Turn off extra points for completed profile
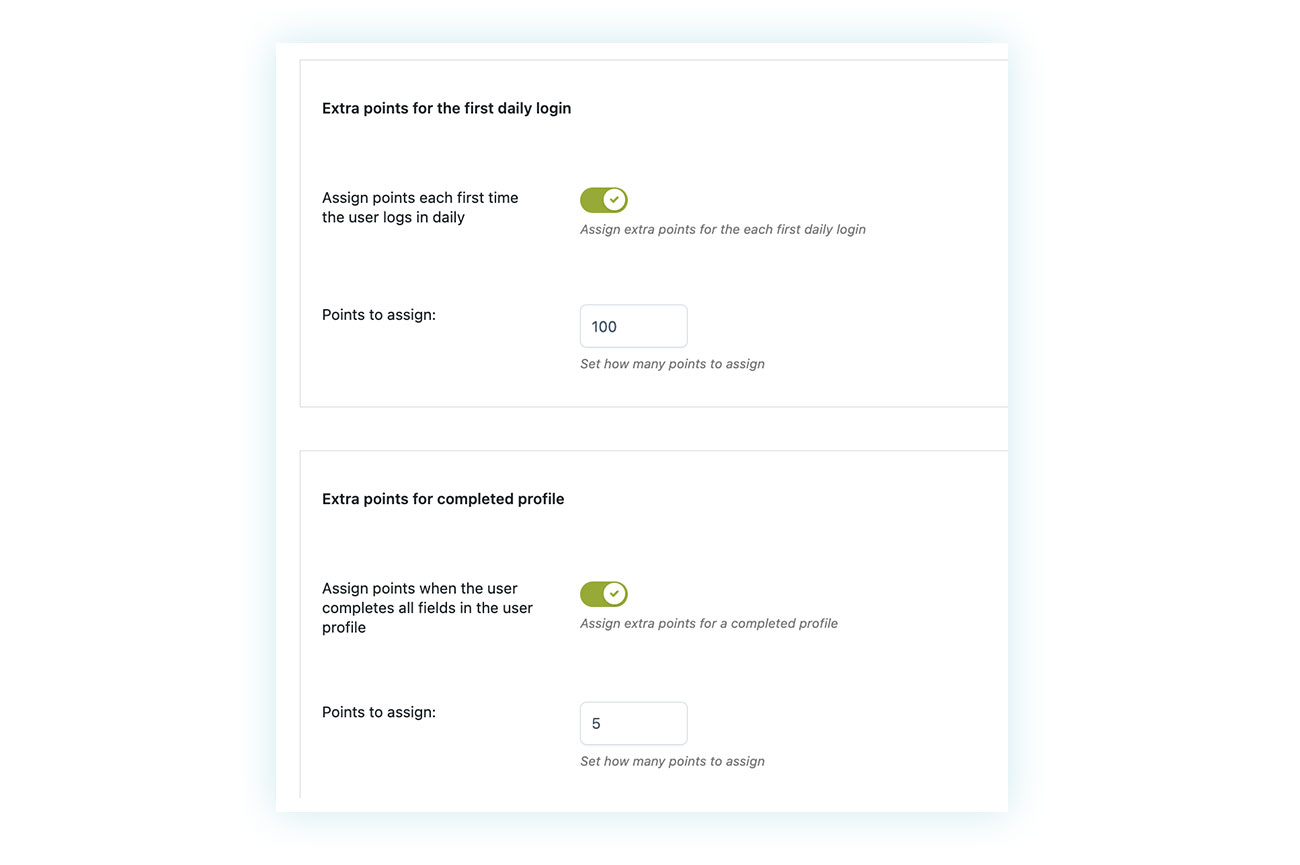The image size is (1300, 865). coord(603,593)
